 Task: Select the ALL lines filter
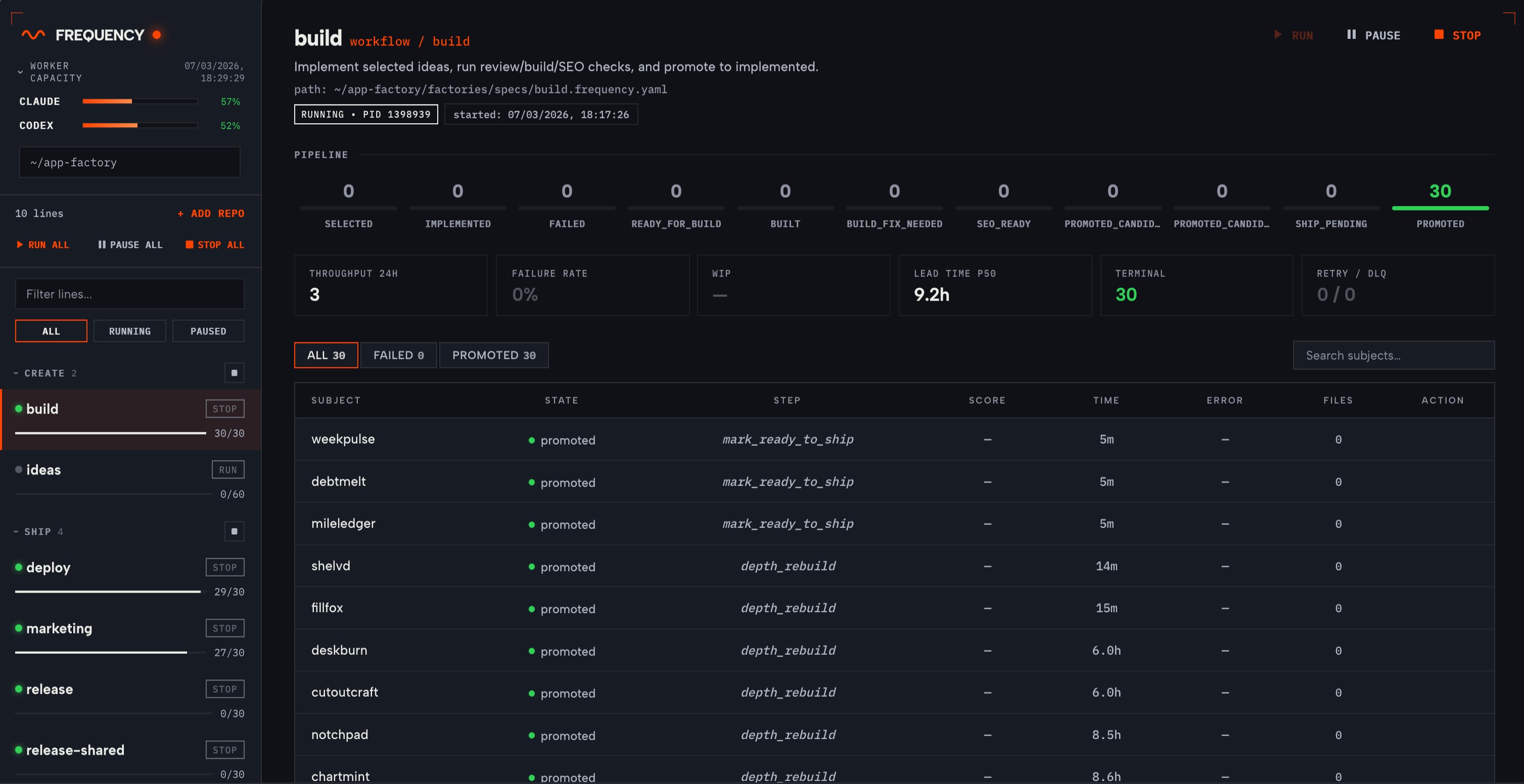[x=51, y=331]
